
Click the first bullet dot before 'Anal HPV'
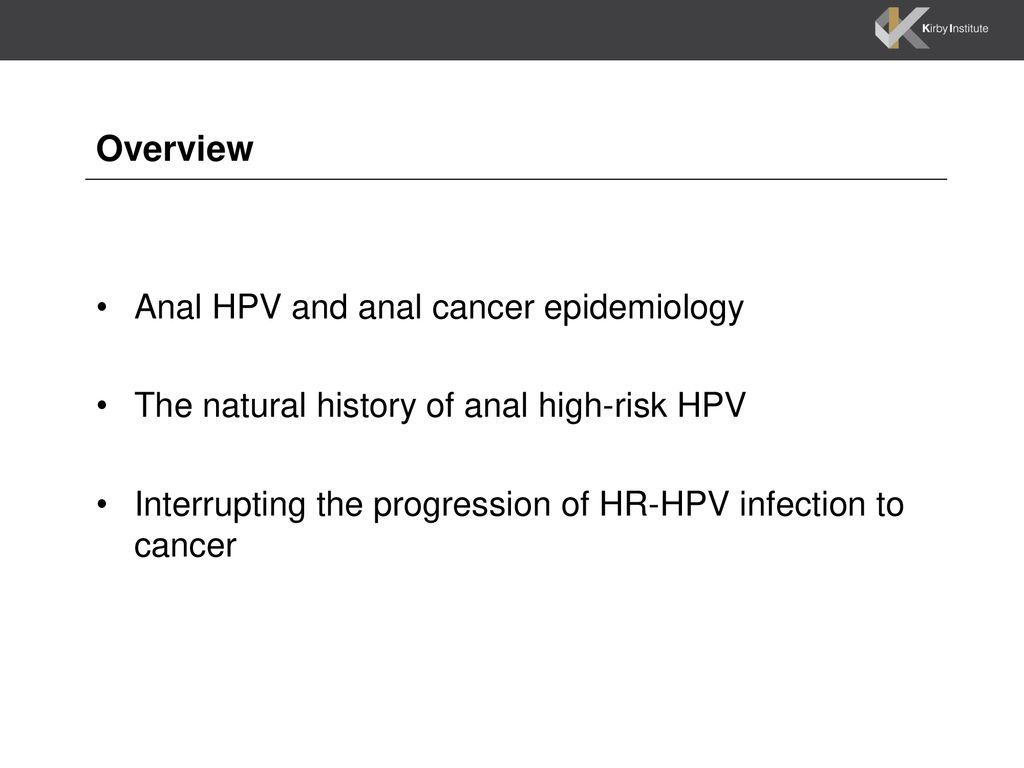101,308
